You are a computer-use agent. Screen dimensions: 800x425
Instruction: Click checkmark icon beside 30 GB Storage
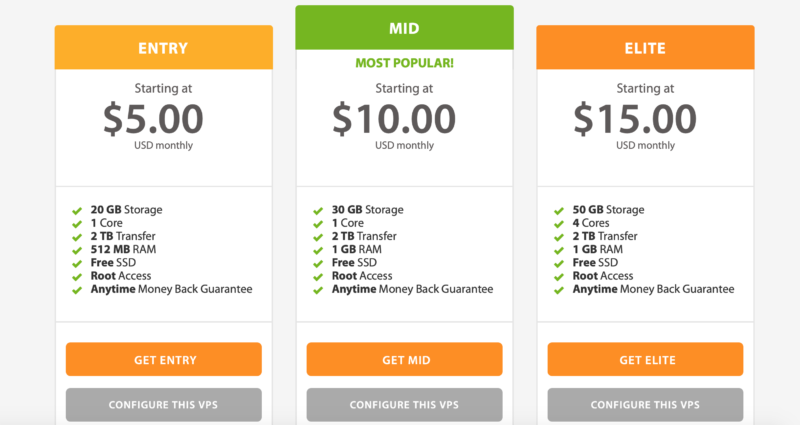[x=317, y=211]
